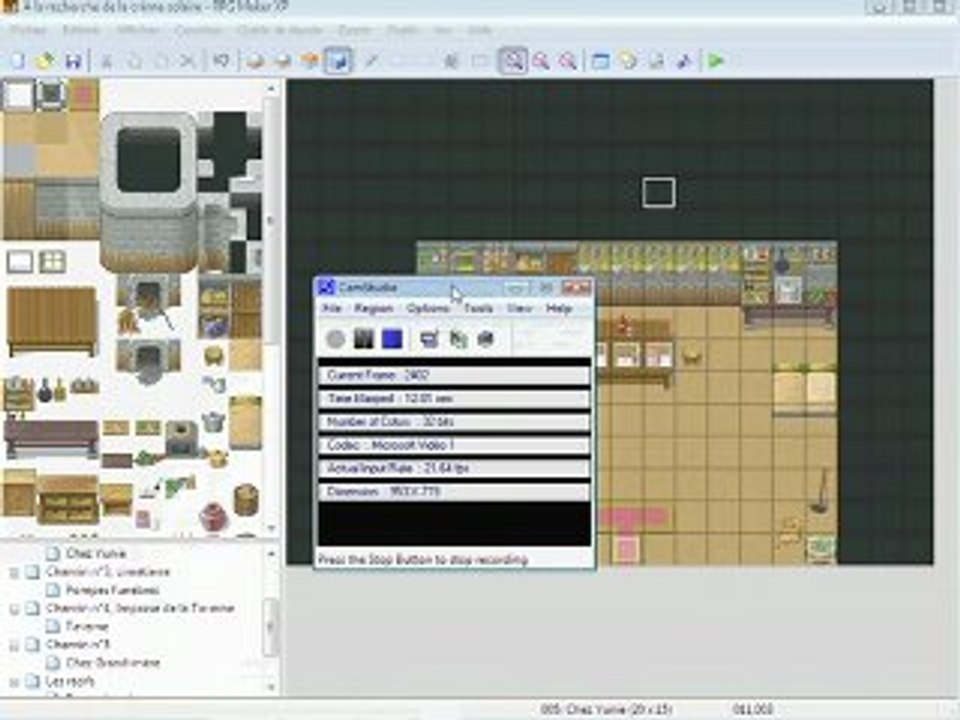
Task: Select the Chemin n°2 map entry
Action: (x=108, y=572)
